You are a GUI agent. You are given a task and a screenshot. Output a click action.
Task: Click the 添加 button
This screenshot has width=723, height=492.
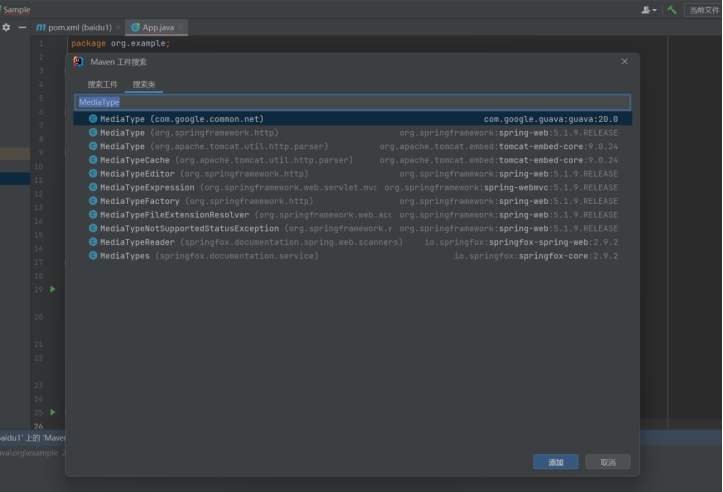(x=556, y=462)
